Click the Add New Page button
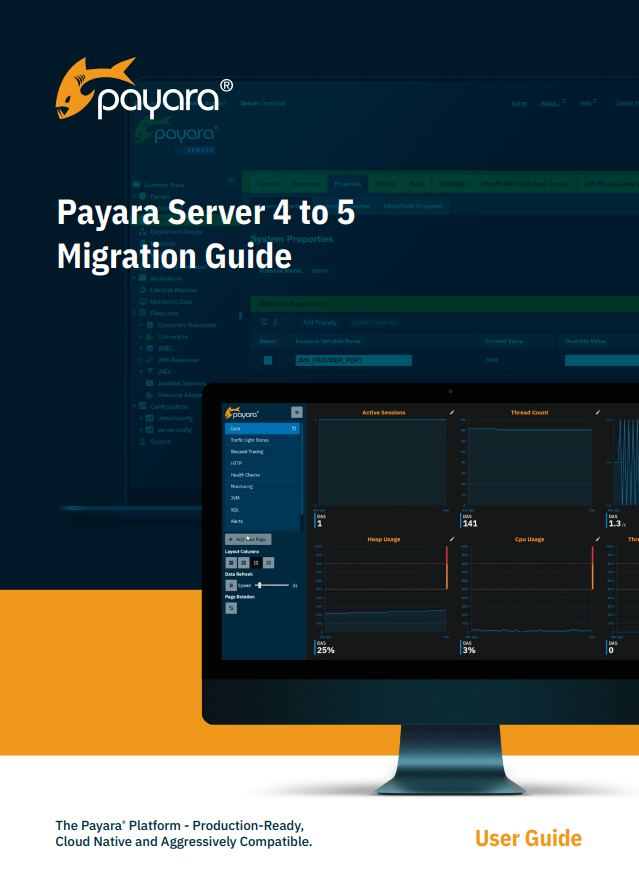 point(248,539)
